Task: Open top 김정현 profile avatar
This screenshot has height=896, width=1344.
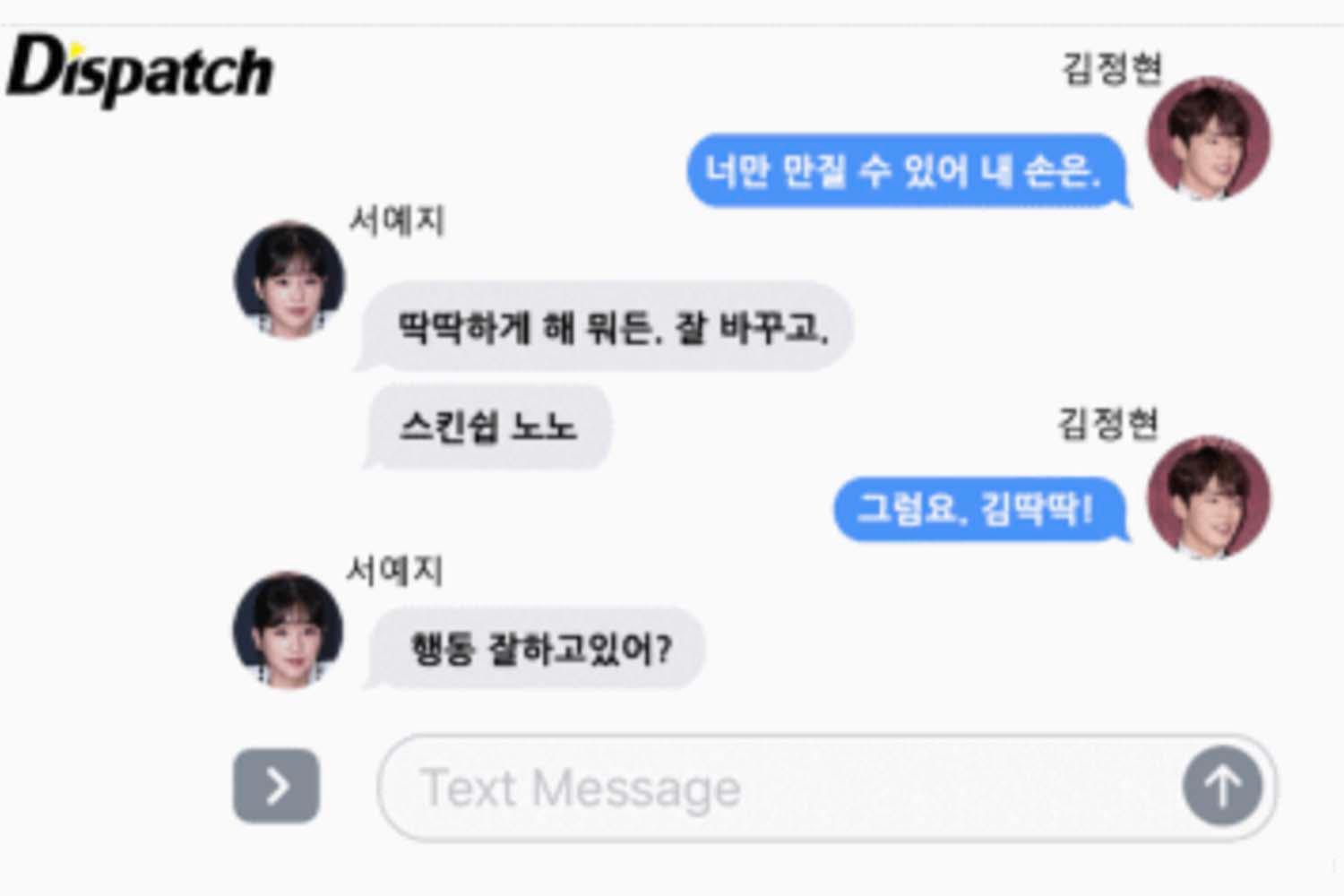Action: pyautogui.click(x=1209, y=138)
